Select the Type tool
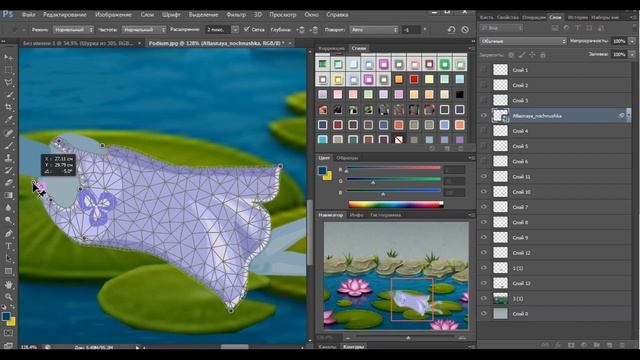The width and height of the screenshot is (640, 360). click(x=8, y=246)
